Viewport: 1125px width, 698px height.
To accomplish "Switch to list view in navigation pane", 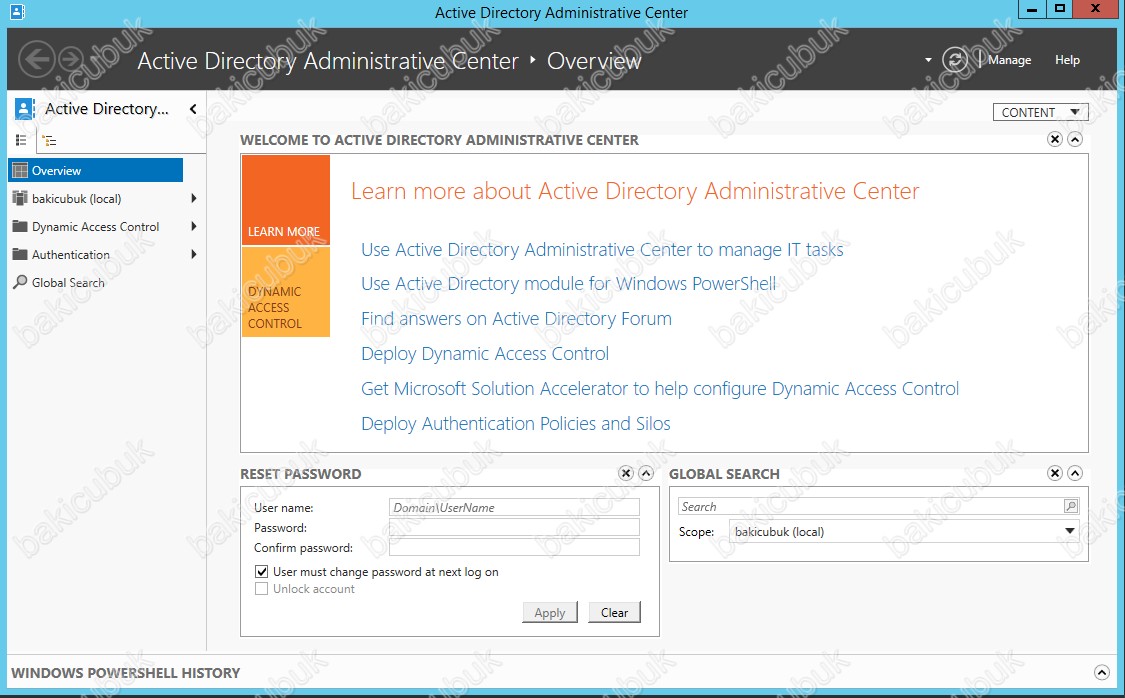I will click(21, 141).
